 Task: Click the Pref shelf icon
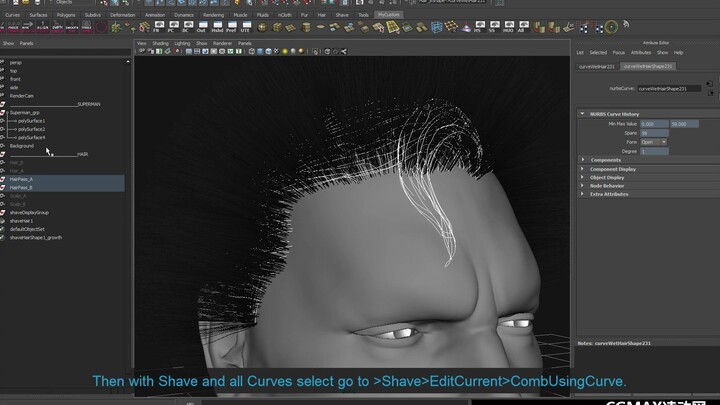tap(231, 27)
